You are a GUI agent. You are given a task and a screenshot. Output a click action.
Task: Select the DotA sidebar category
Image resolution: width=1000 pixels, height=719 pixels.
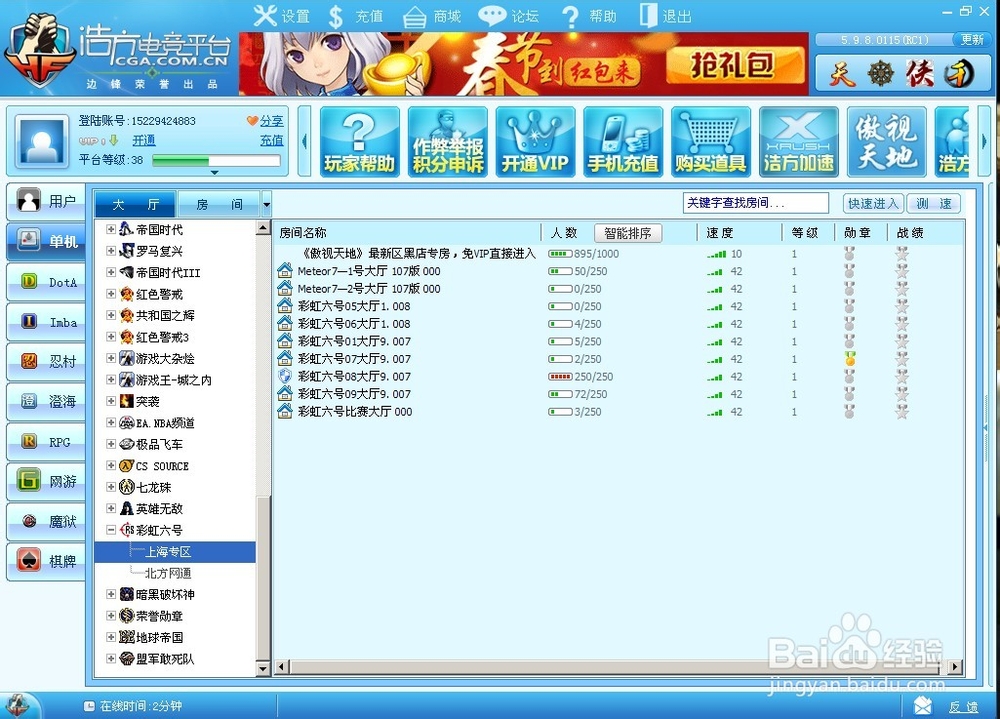point(46,282)
